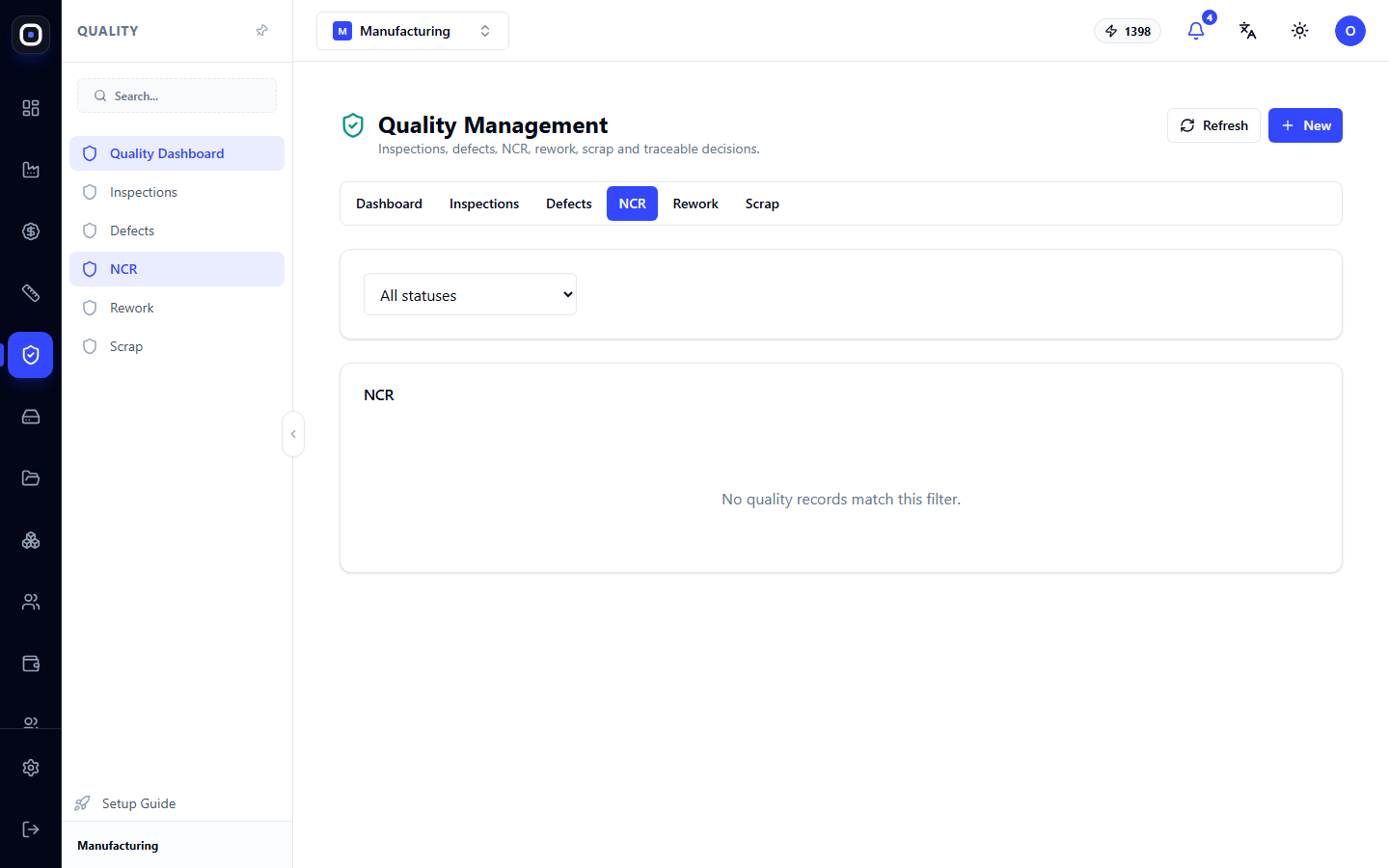Open the settings gear icon
The height and width of the screenshot is (868, 1389).
[31, 768]
